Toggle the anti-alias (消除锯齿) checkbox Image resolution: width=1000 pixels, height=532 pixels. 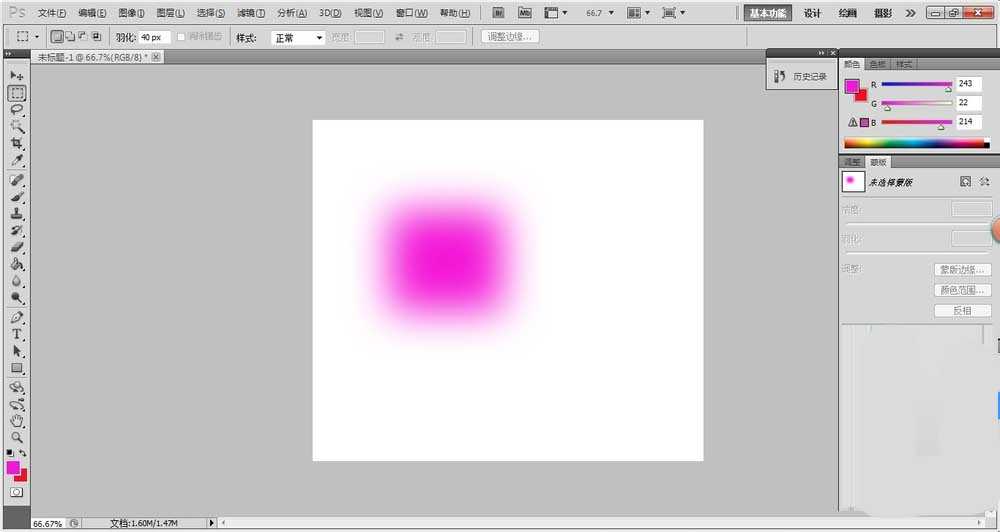pyautogui.click(x=181, y=37)
